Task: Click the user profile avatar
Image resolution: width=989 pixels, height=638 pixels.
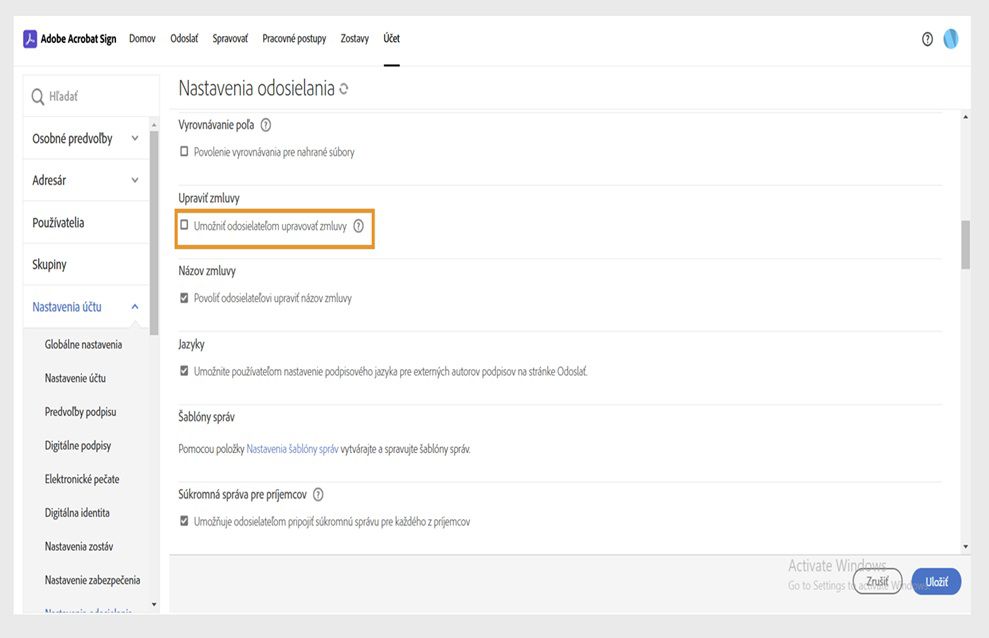Action: (950, 39)
